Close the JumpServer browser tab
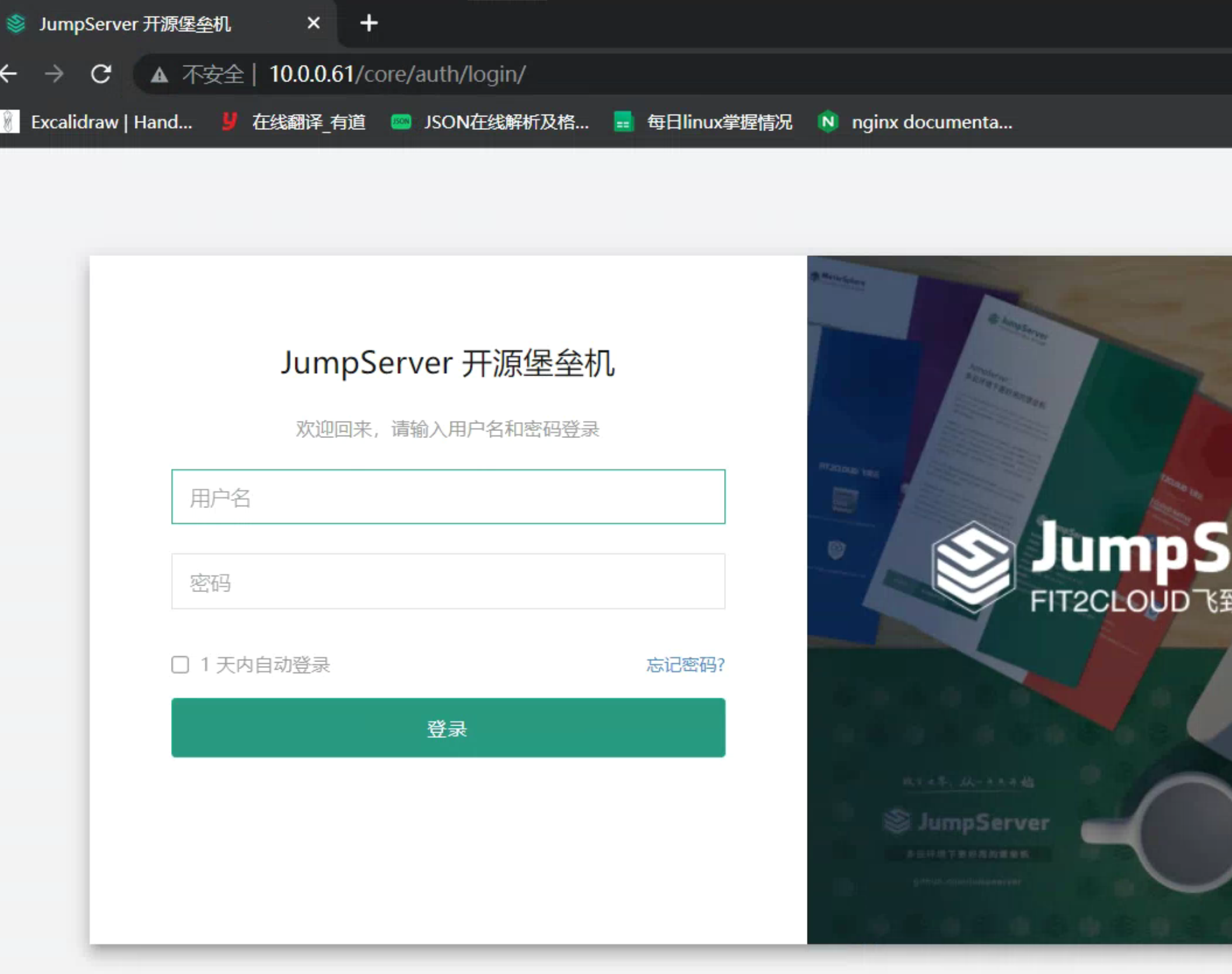The width and height of the screenshot is (1232, 974). click(313, 24)
